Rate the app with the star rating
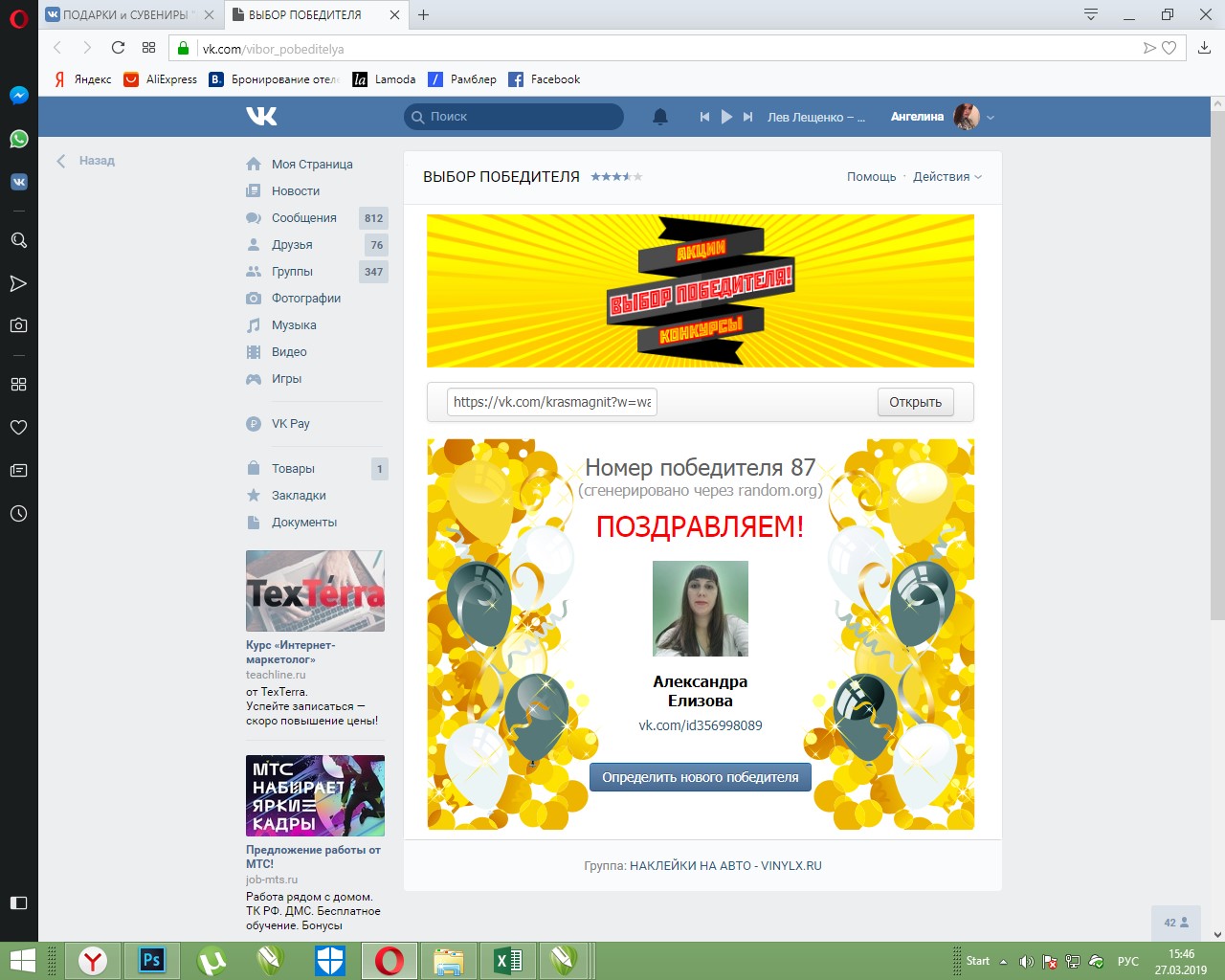 616,176
